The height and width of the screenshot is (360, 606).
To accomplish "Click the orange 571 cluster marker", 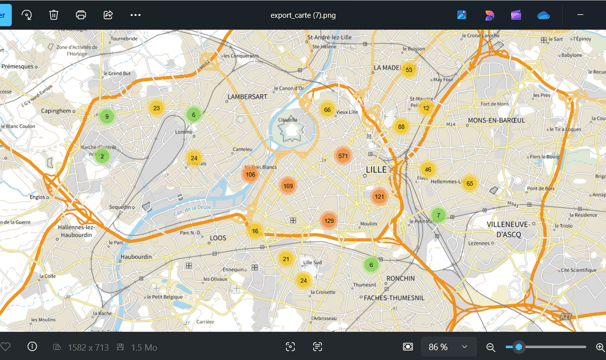I will [x=343, y=156].
